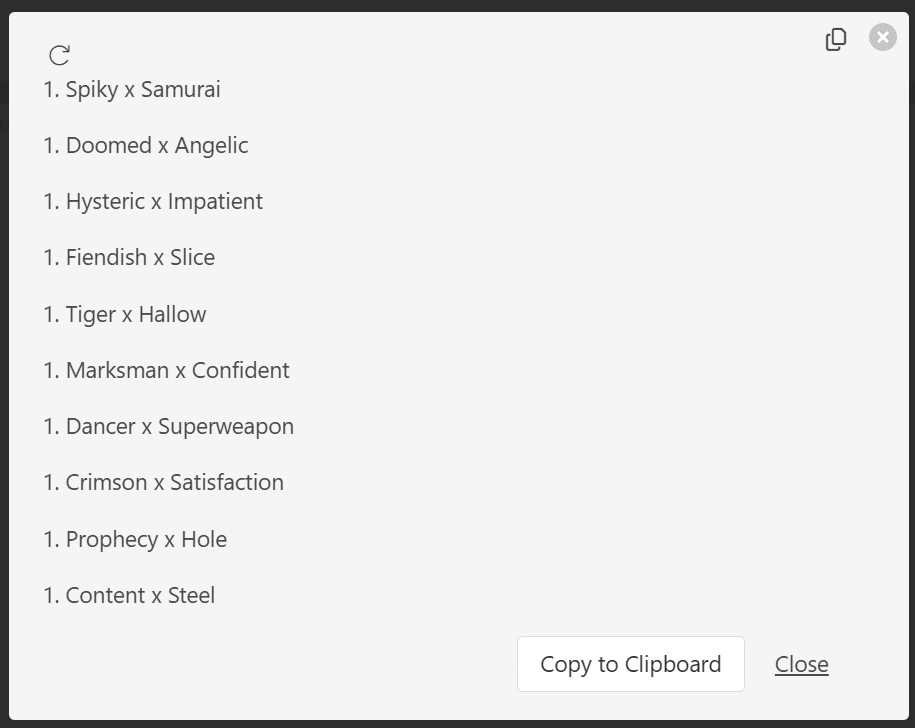915x728 pixels.
Task: Click on the word Superweapon
Action: coord(226,427)
